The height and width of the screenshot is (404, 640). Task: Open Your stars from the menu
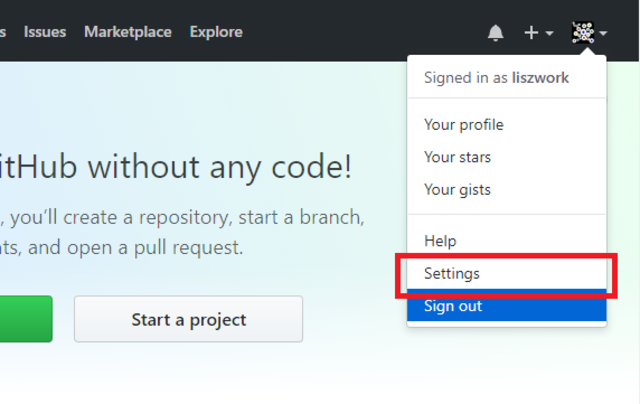coord(507,157)
